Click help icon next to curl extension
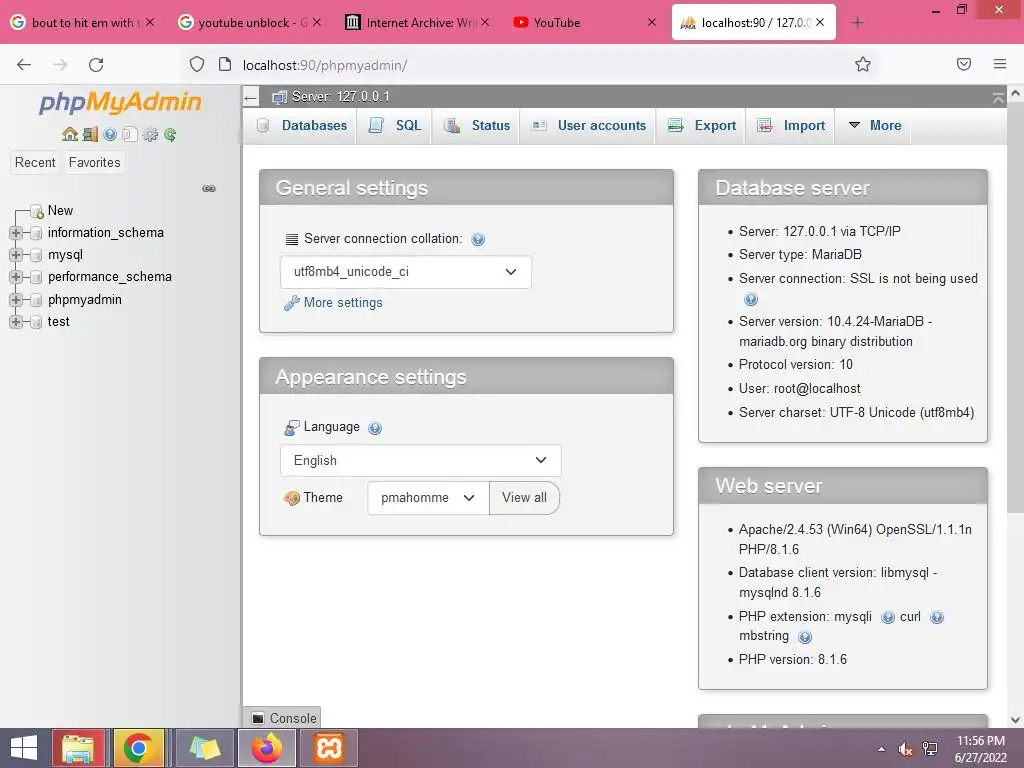The width and height of the screenshot is (1024, 768). 937,617
